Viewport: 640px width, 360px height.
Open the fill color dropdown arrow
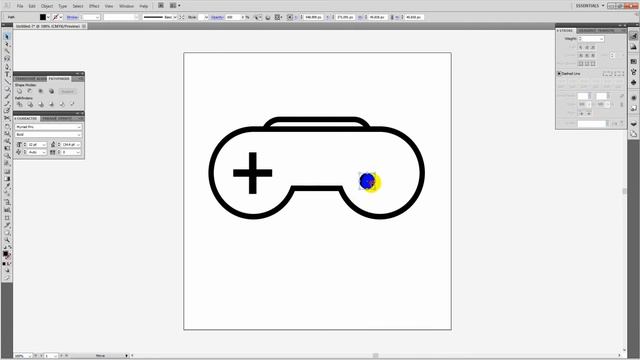pos(48,17)
